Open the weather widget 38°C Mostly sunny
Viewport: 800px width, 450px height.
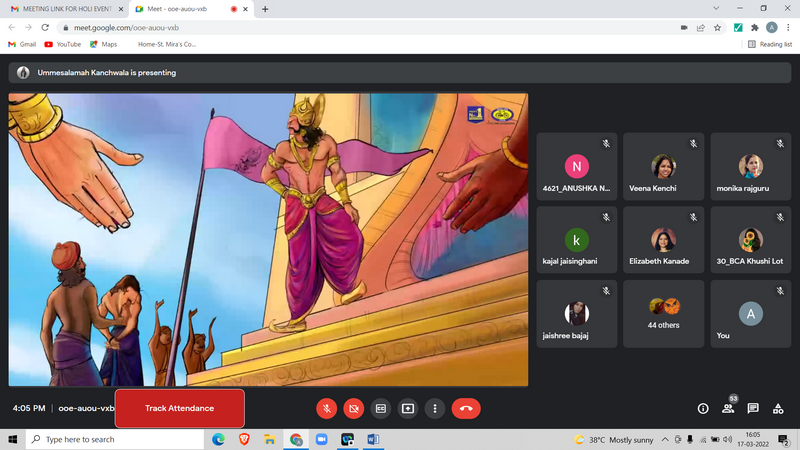click(x=614, y=439)
